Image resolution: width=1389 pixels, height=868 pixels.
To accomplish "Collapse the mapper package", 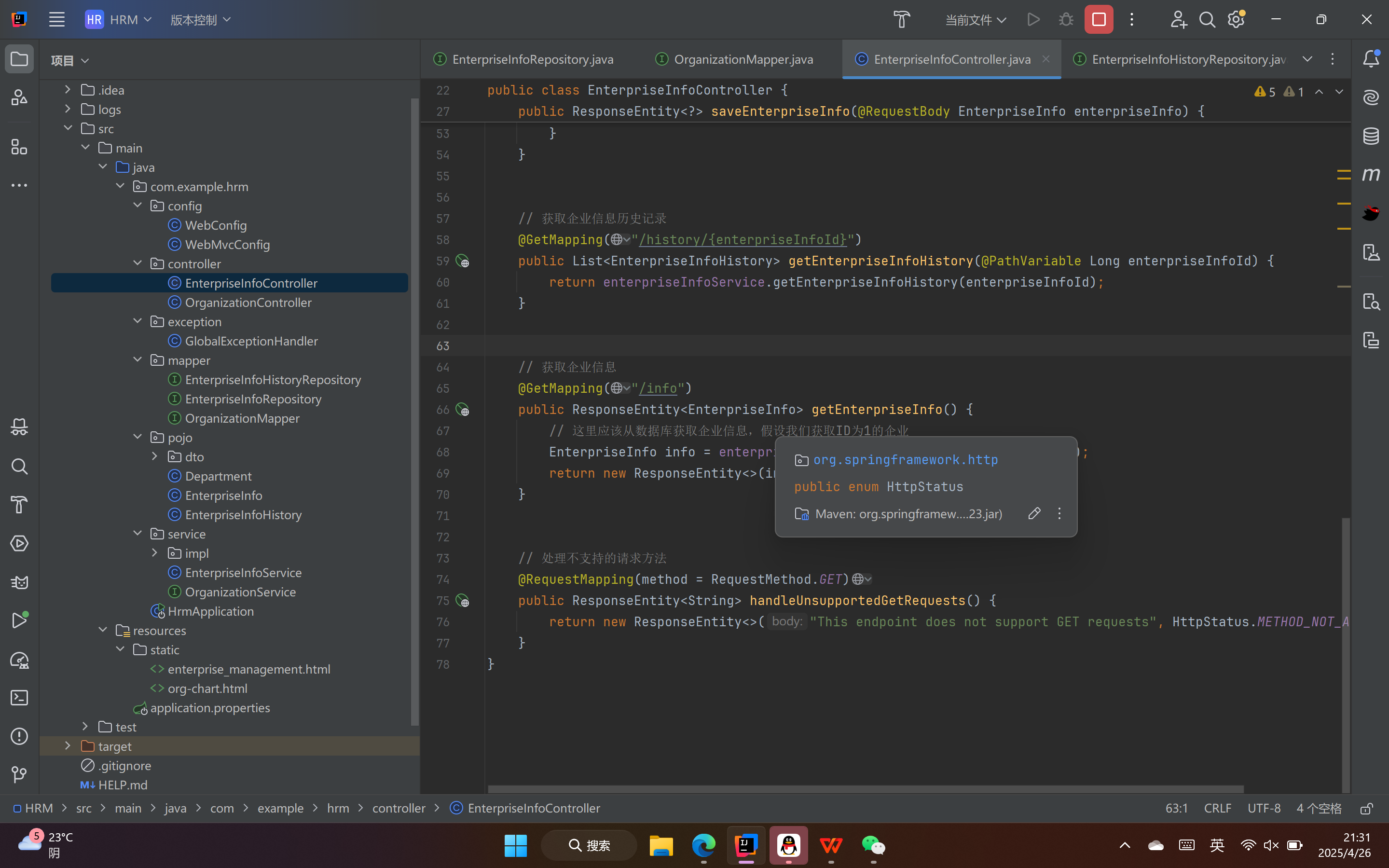I will coord(138,360).
